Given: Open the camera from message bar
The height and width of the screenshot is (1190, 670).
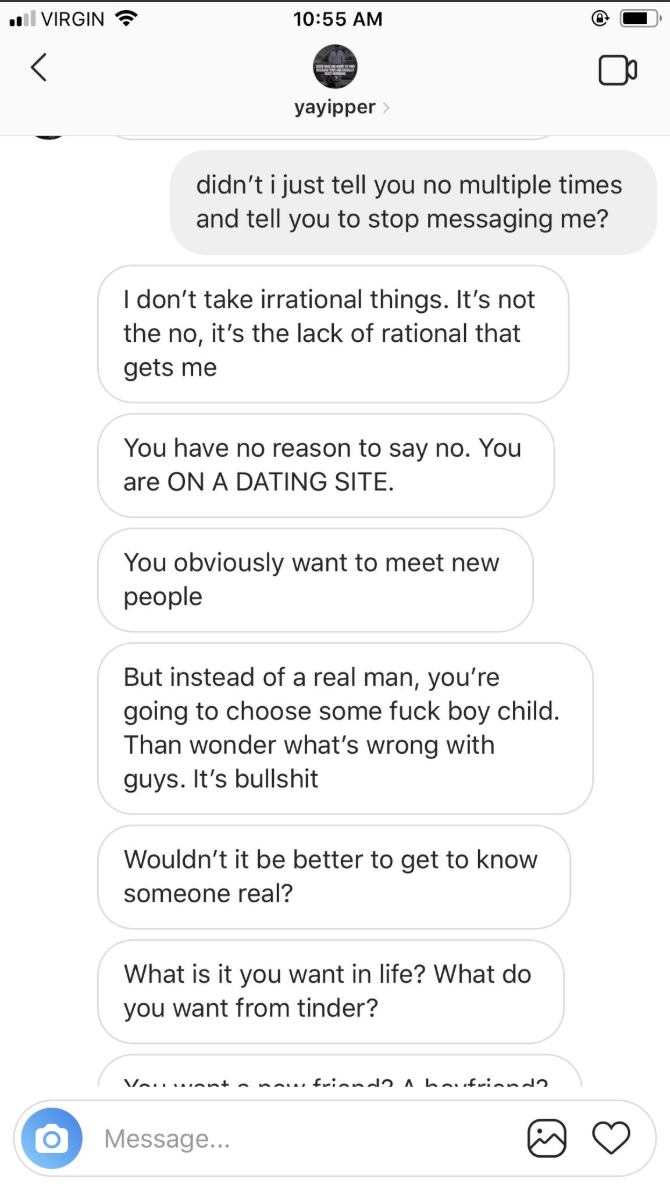Looking at the screenshot, I should click(x=52, y=1138).
